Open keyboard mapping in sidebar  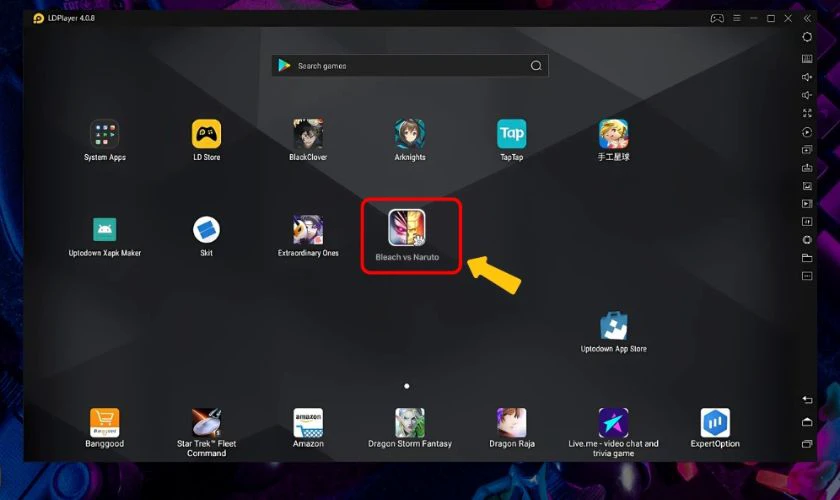(807, 58)
